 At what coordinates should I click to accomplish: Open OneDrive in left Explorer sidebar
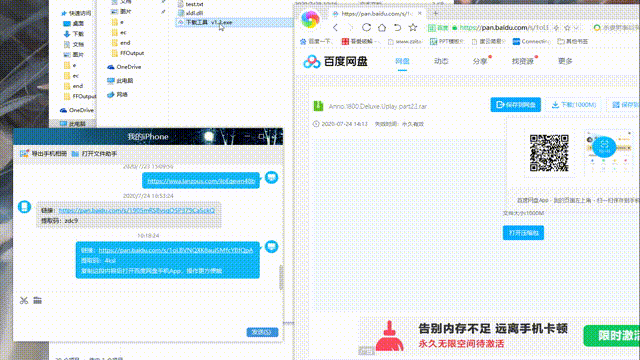point(77,110)
